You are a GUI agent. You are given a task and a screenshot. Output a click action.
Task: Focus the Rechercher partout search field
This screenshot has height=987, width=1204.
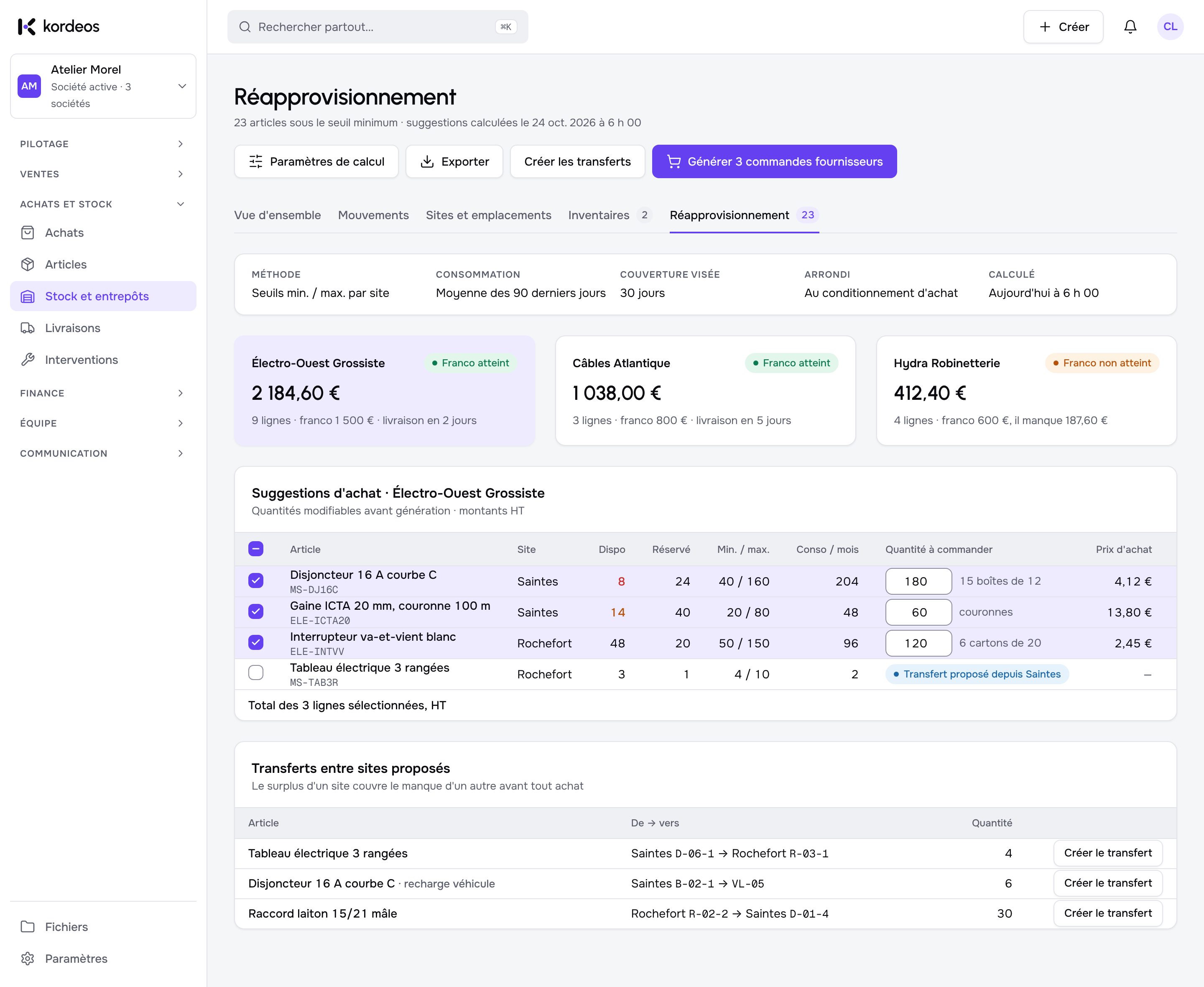(x=378, y=27)
